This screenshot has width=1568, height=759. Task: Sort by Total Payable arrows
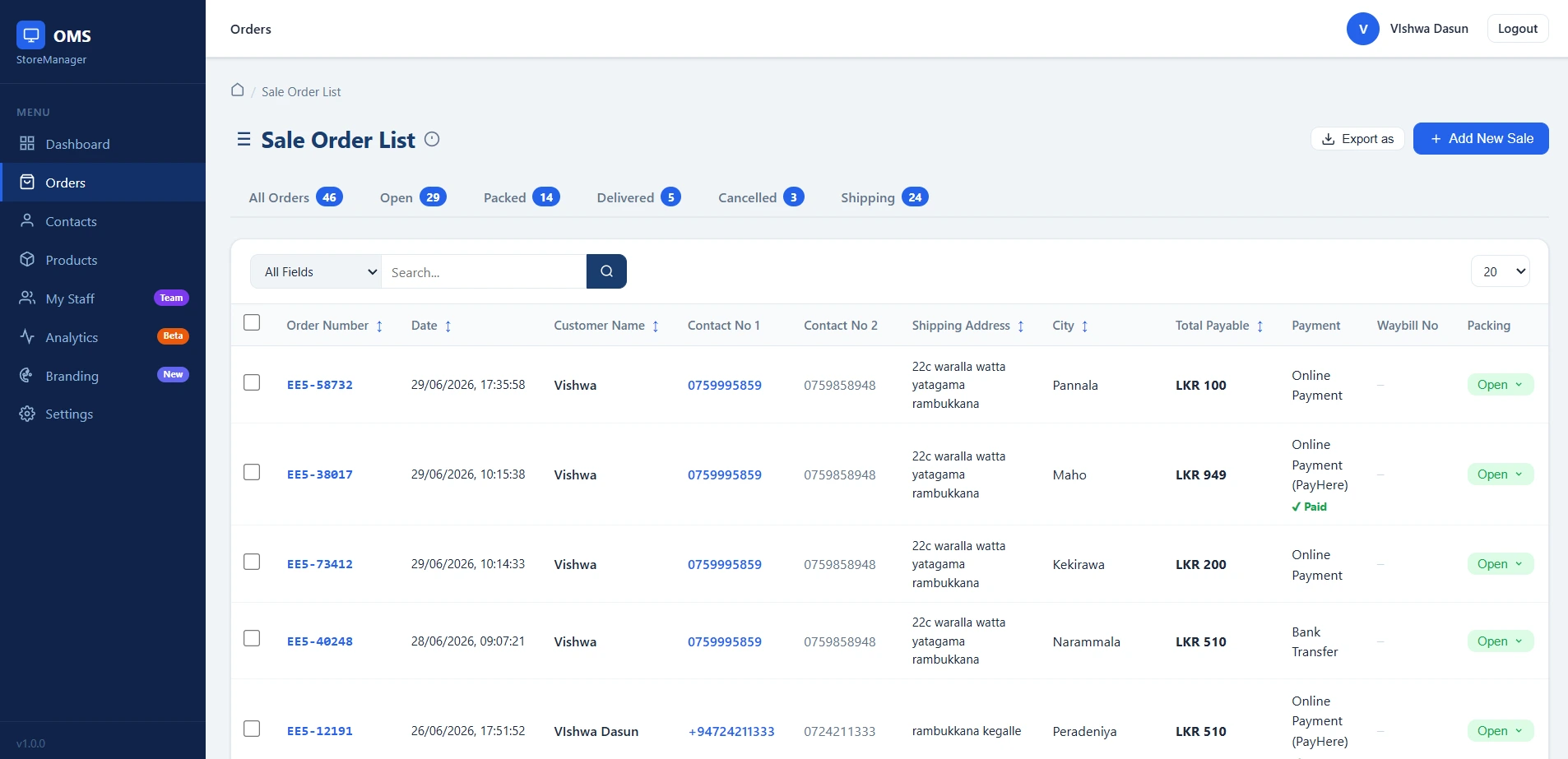point(1260,326)
